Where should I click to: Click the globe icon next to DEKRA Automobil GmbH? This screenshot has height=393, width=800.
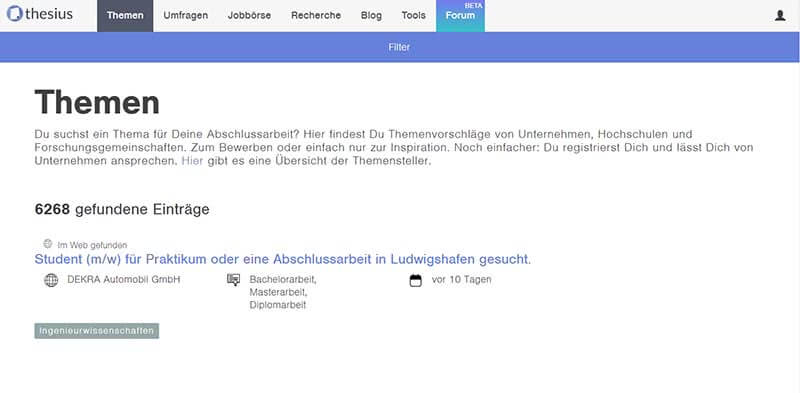(x=51, y=280)
